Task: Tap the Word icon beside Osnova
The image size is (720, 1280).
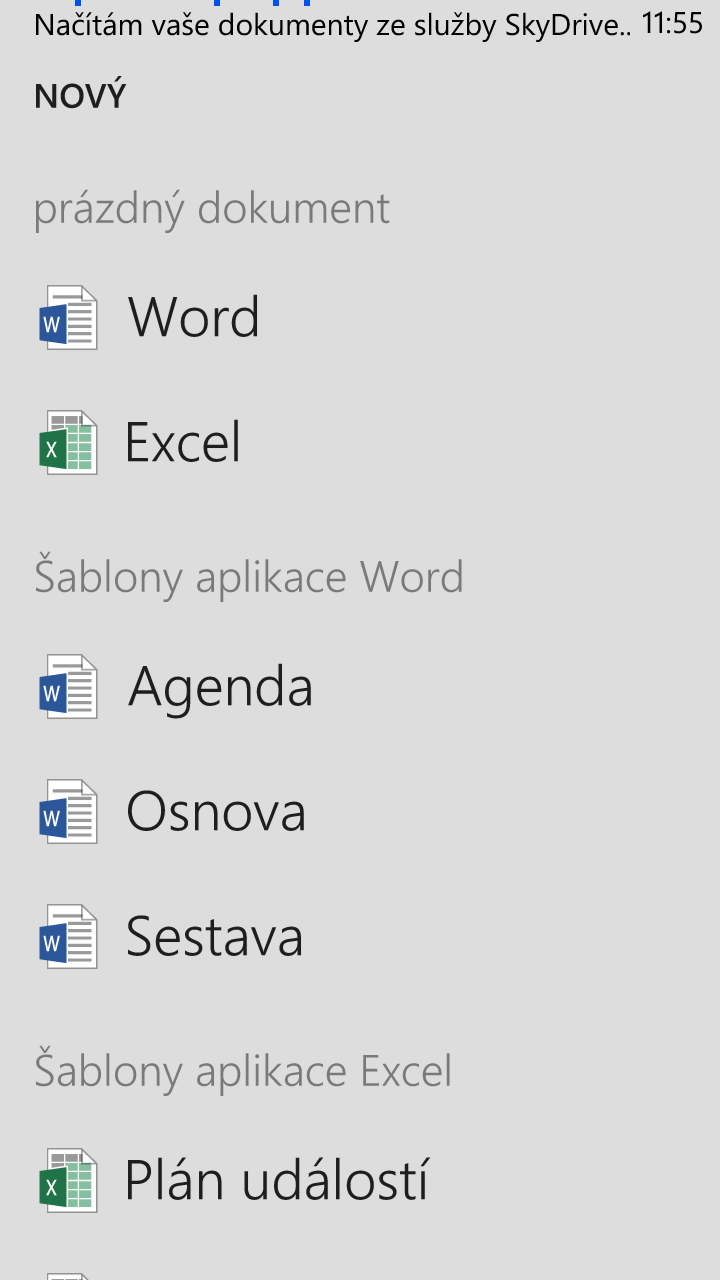Action: pos(68,811)
